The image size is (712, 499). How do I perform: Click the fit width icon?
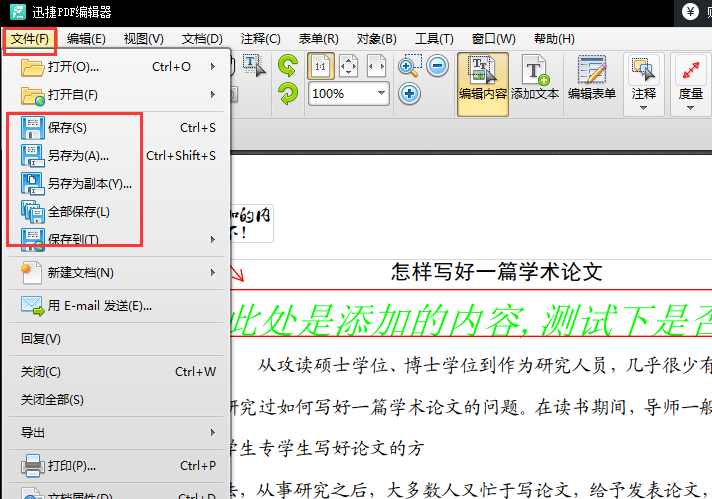376,66
